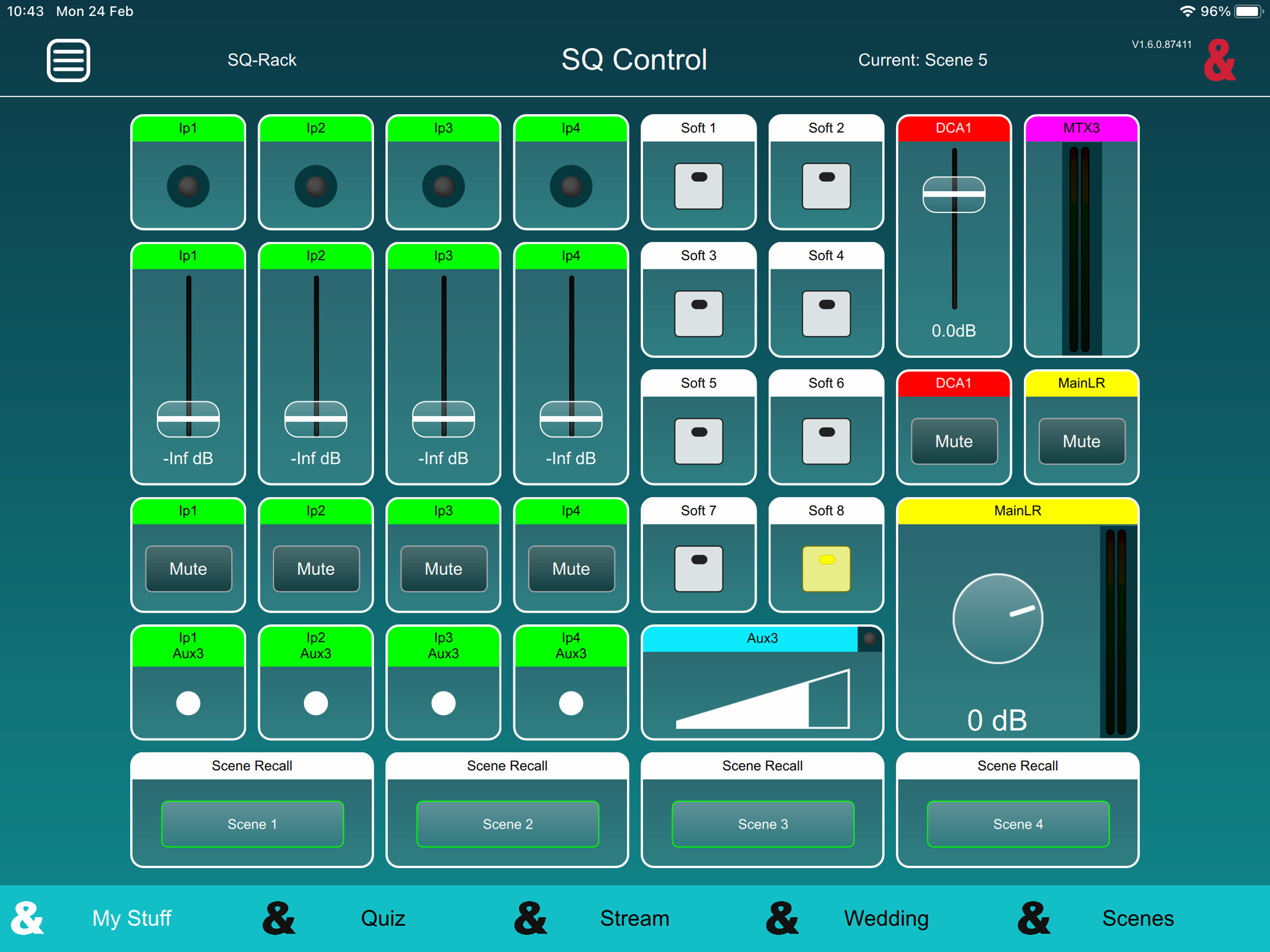The image size is (1270, 952).
Task: Tap the DCA1 0.0dB value
Action: 953,331
